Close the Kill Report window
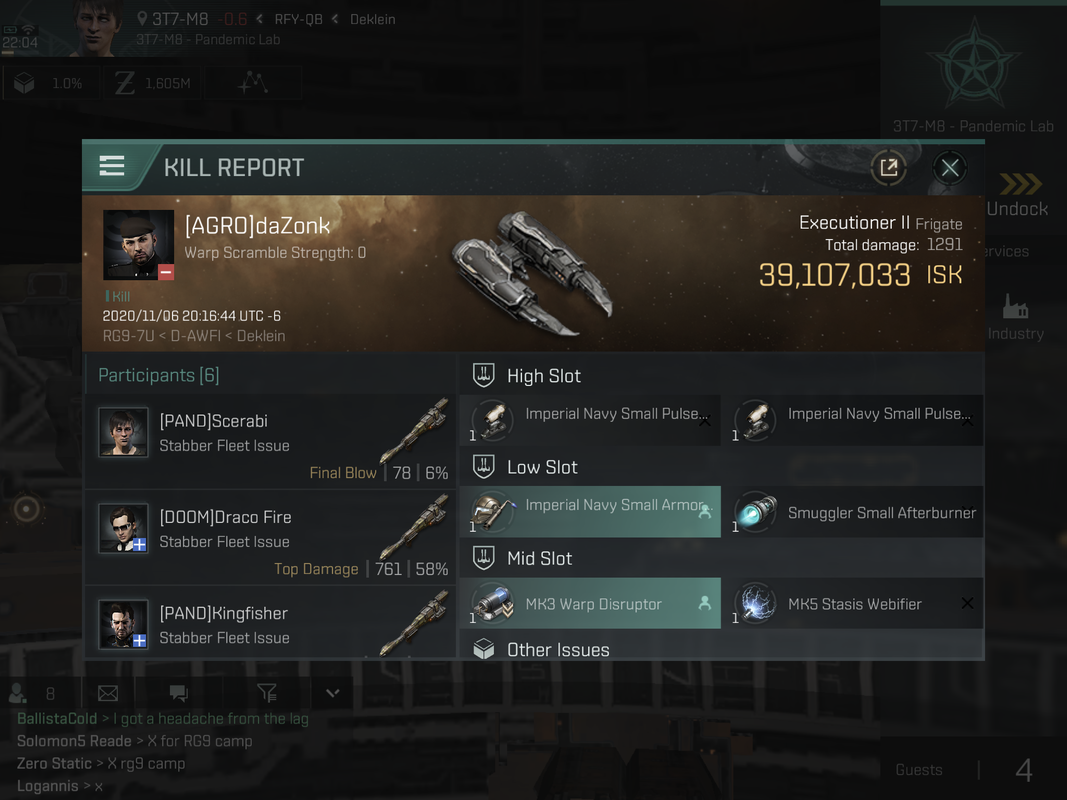This screenshot has width=1067, height=800. coord(950,167)
